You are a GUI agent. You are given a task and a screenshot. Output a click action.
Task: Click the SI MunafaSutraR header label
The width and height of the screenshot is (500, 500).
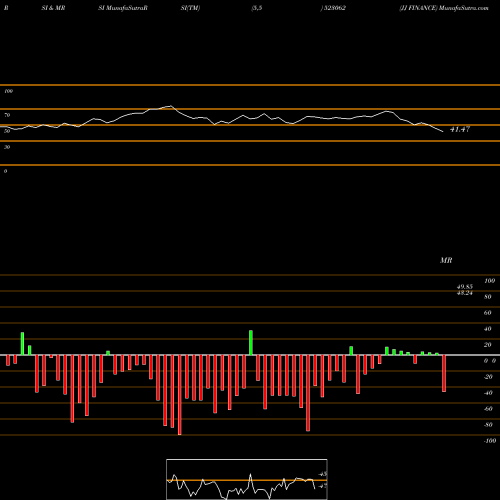pyautogui.click(x=123, y=8)
